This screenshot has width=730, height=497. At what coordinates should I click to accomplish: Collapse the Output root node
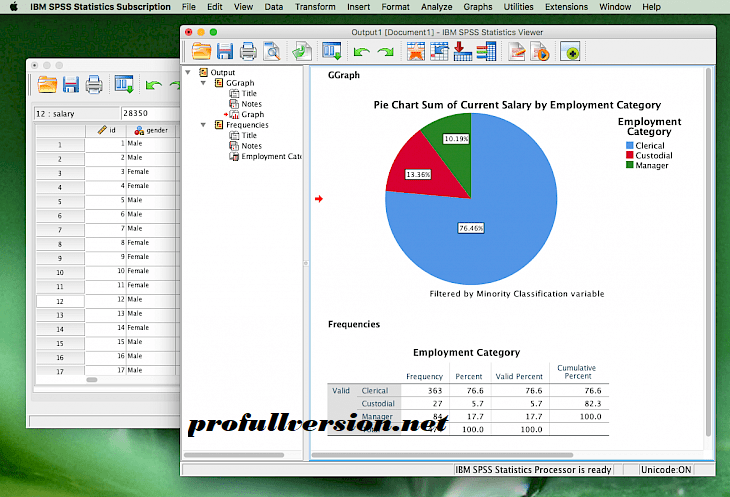[188, 73]
